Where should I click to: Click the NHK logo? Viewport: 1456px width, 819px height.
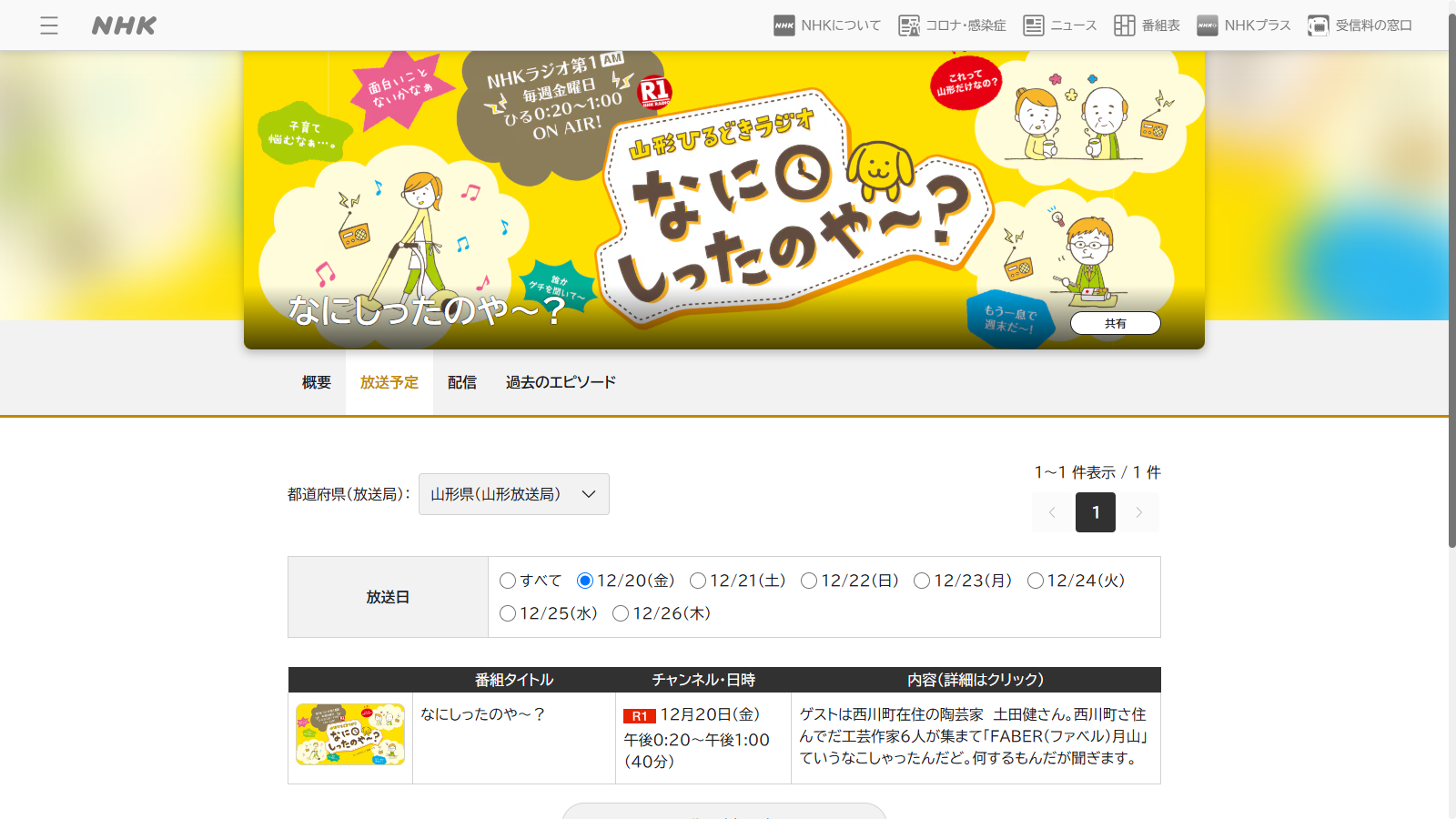124,25
